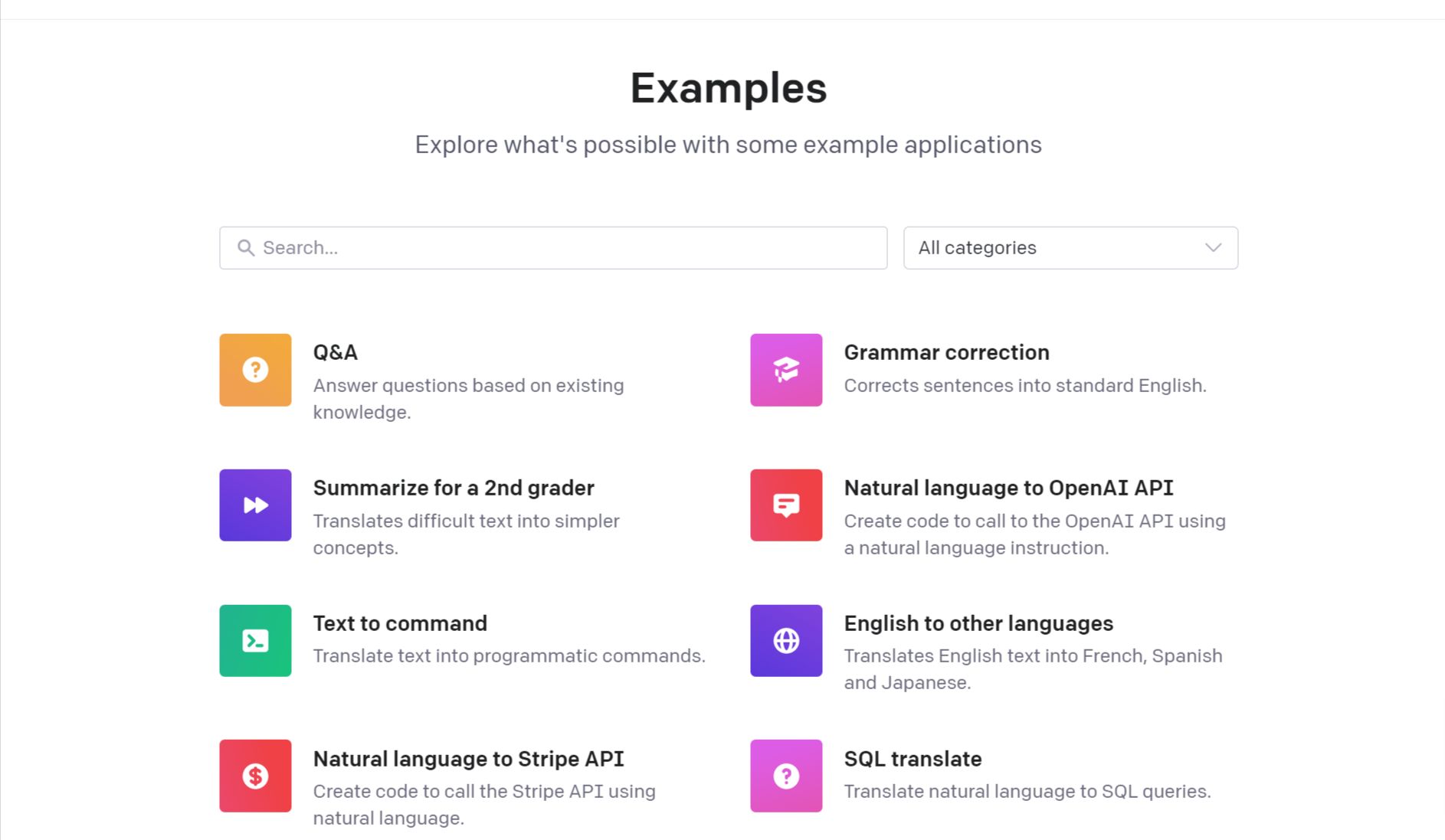
Task: Select the SQL translate example title
Action: coord(913,759)
